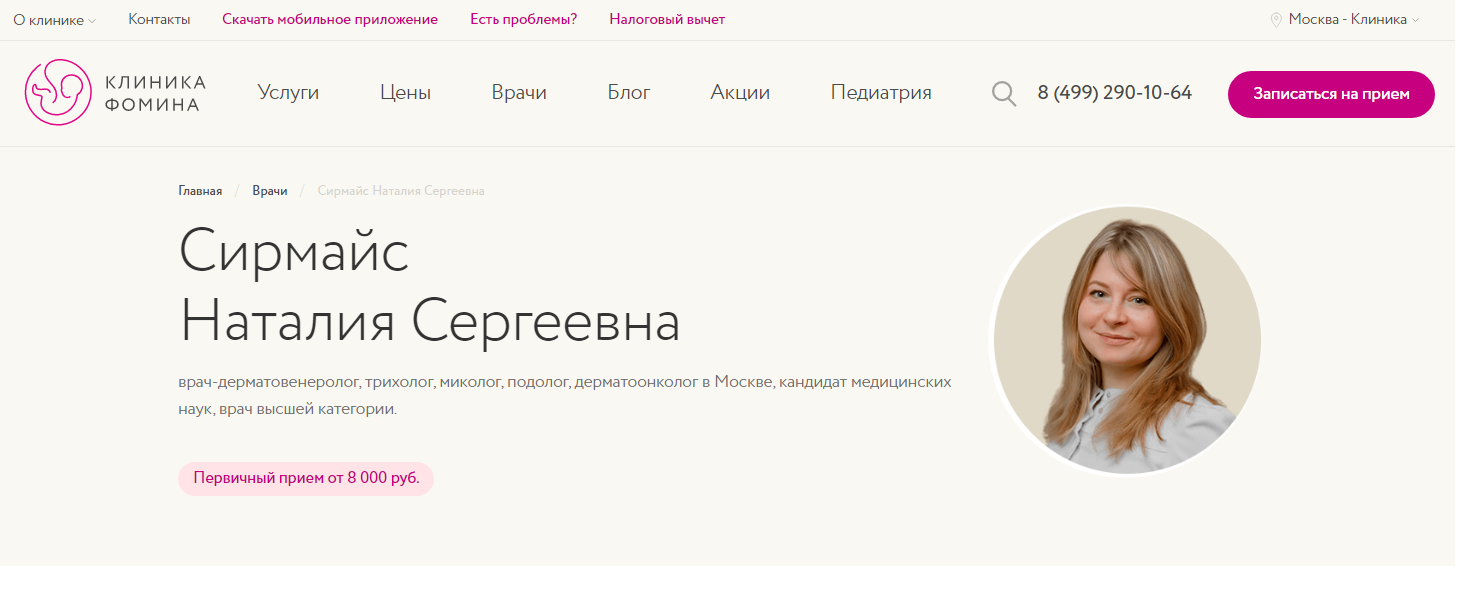Open the Педиатрия menu item
The image size is (1473, 604).
click(881, 93)
